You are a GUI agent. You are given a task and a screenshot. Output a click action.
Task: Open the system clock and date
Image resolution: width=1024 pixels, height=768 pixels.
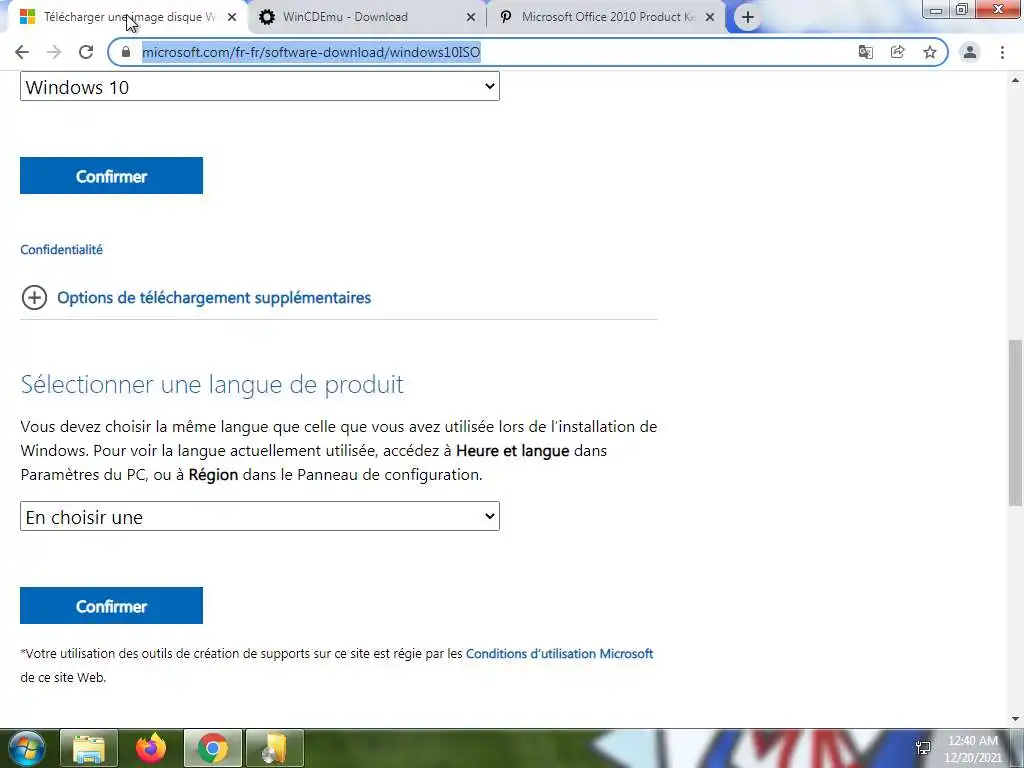[x=973, y=749]
